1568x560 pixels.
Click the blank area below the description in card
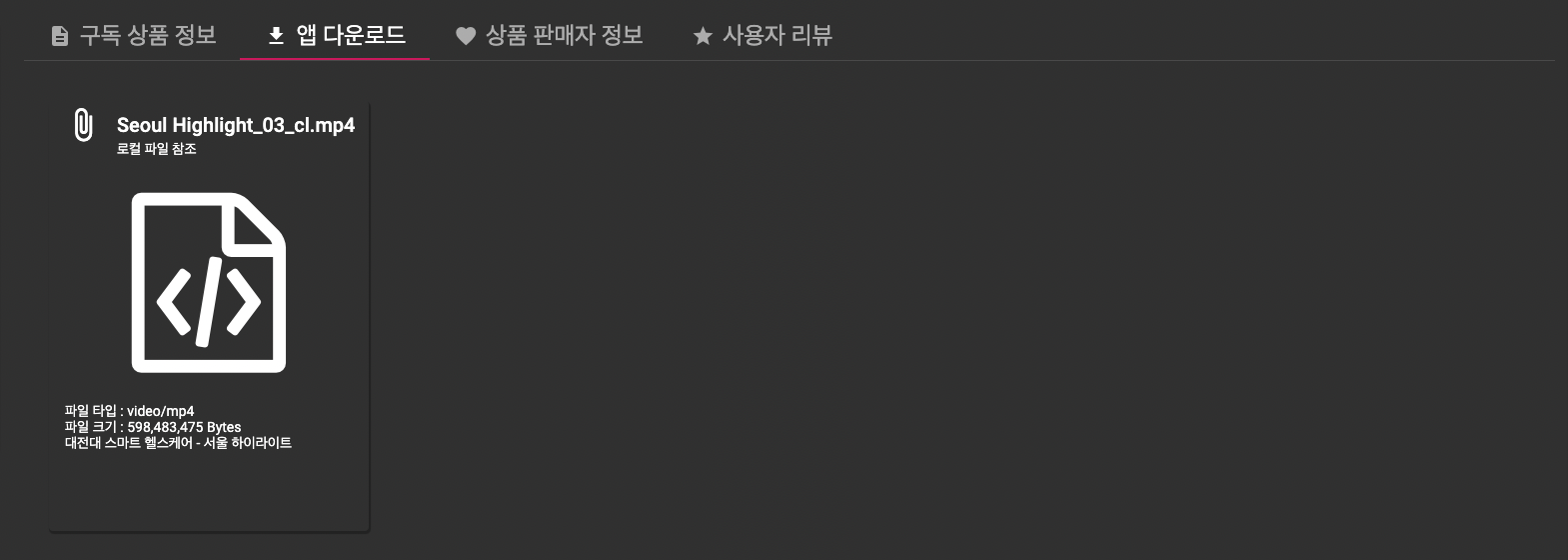pos(210,490)
